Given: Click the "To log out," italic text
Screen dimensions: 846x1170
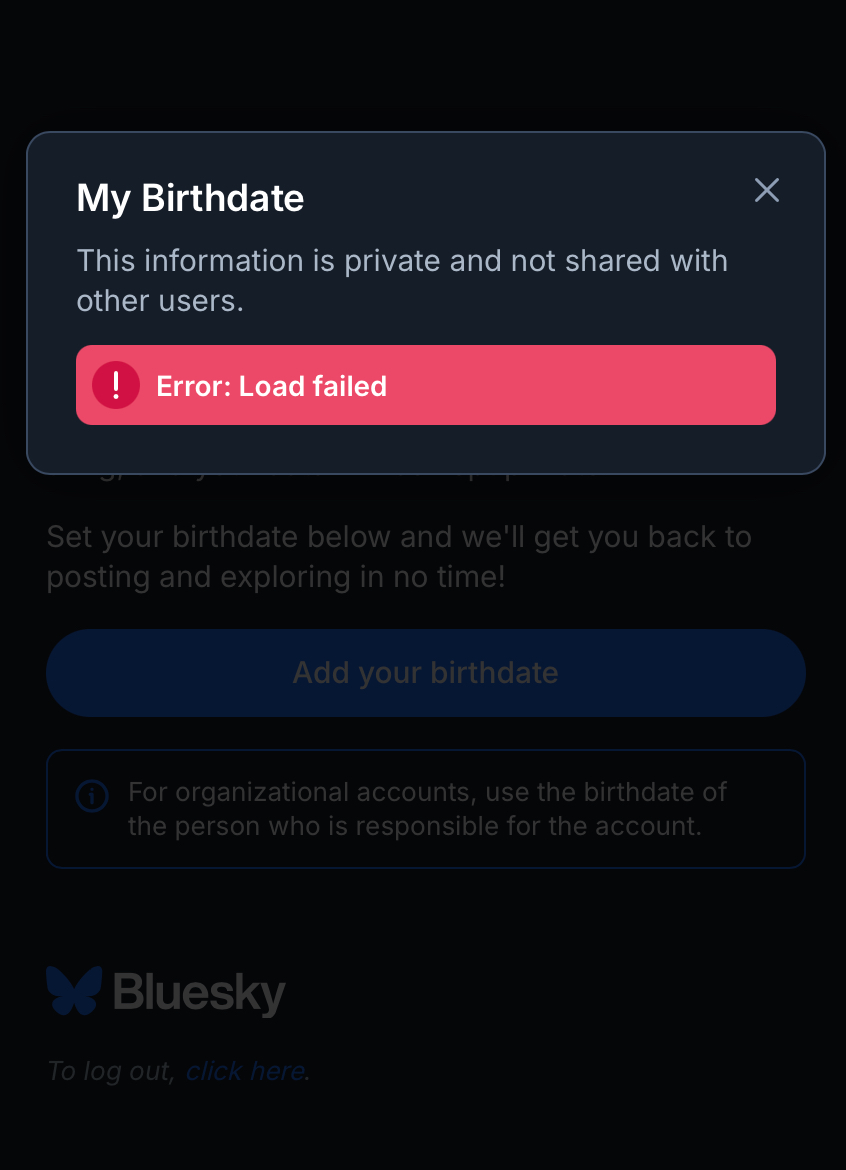Looking at the screenshot, I should (111, 1071).
